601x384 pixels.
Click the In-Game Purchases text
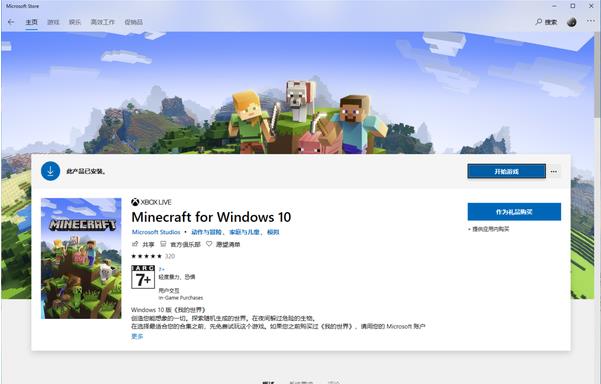click(x=181, y=297)
